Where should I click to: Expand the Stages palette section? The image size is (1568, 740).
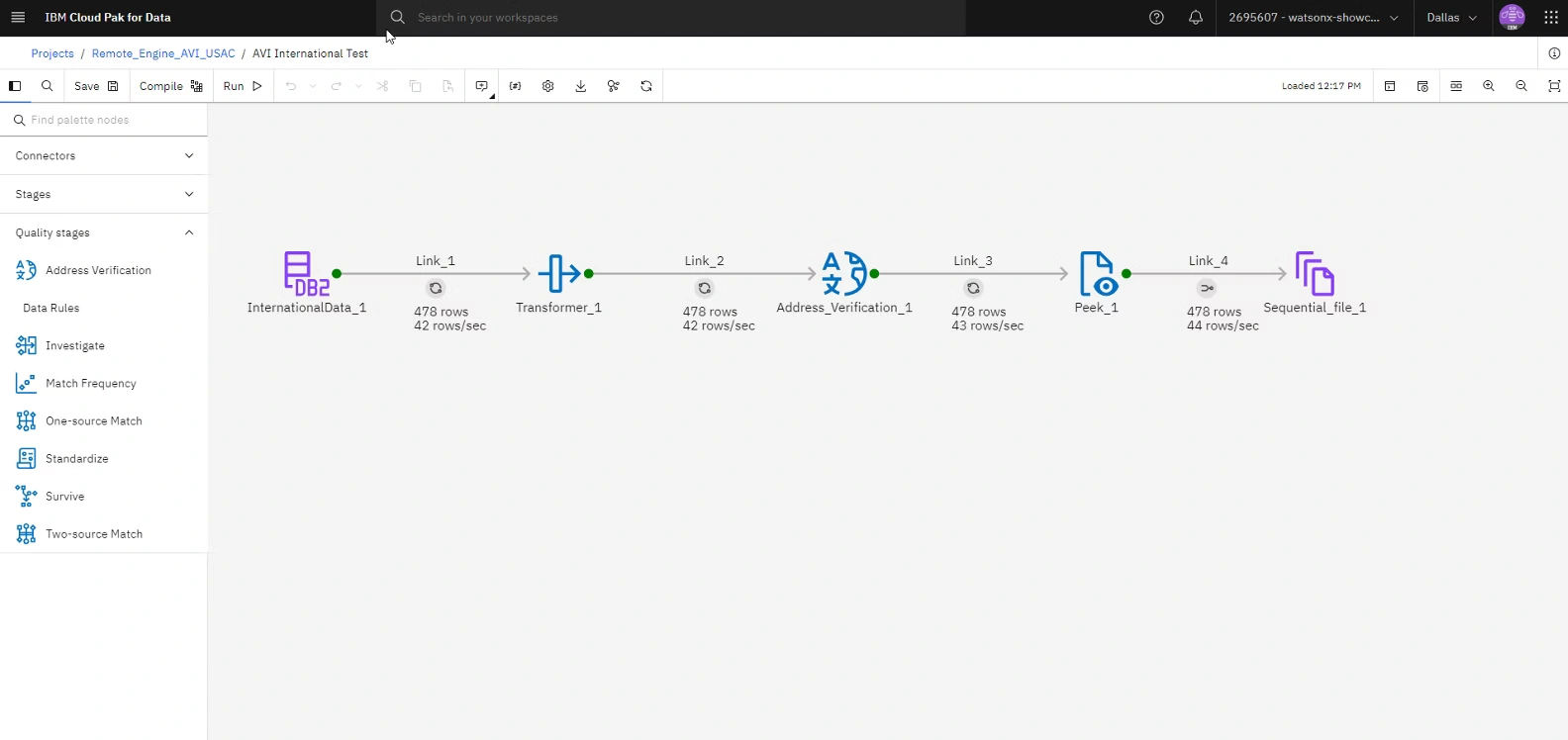click(104, 195)
